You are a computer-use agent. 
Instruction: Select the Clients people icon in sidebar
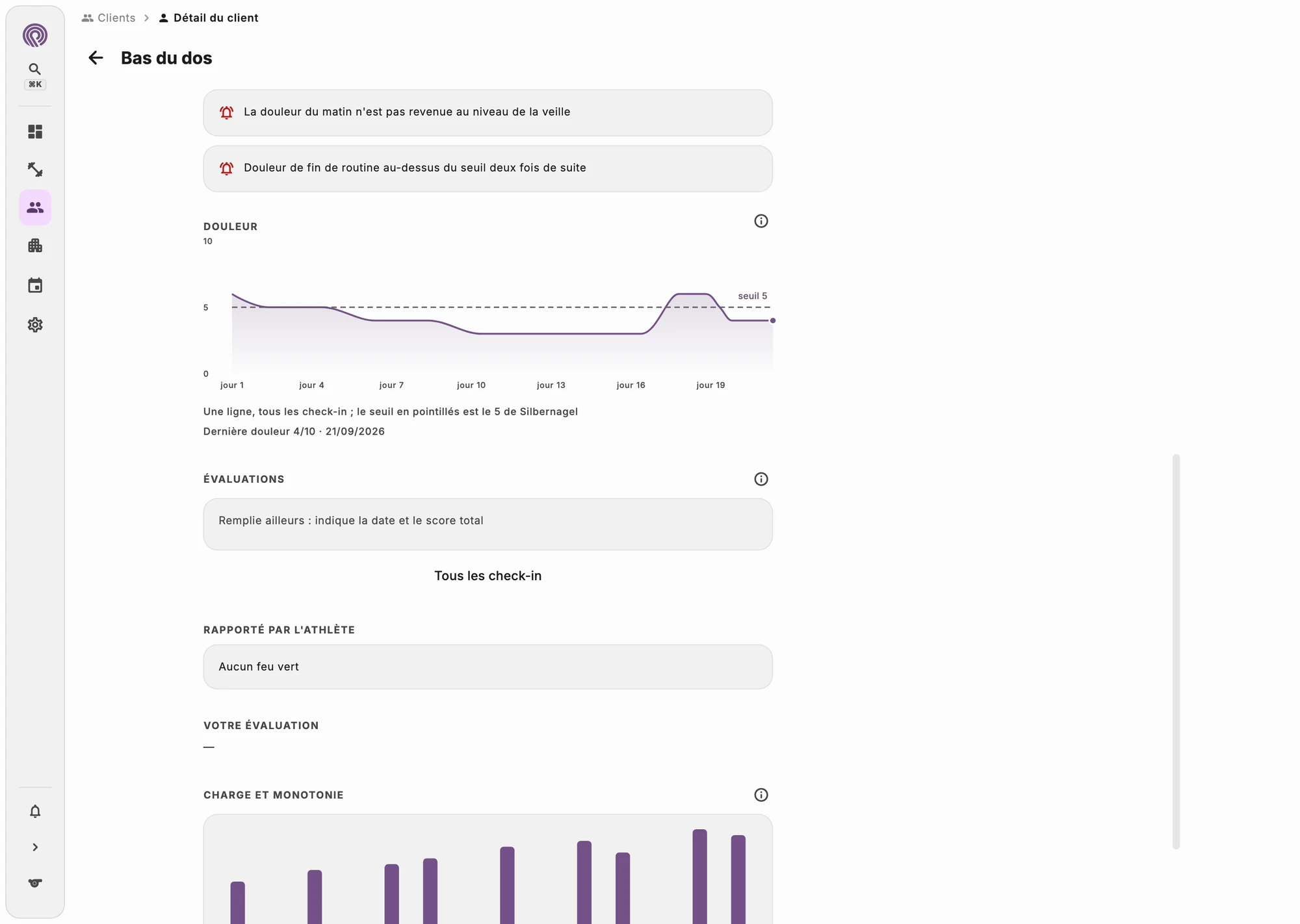pyautogui.click(x=35, y=207)
